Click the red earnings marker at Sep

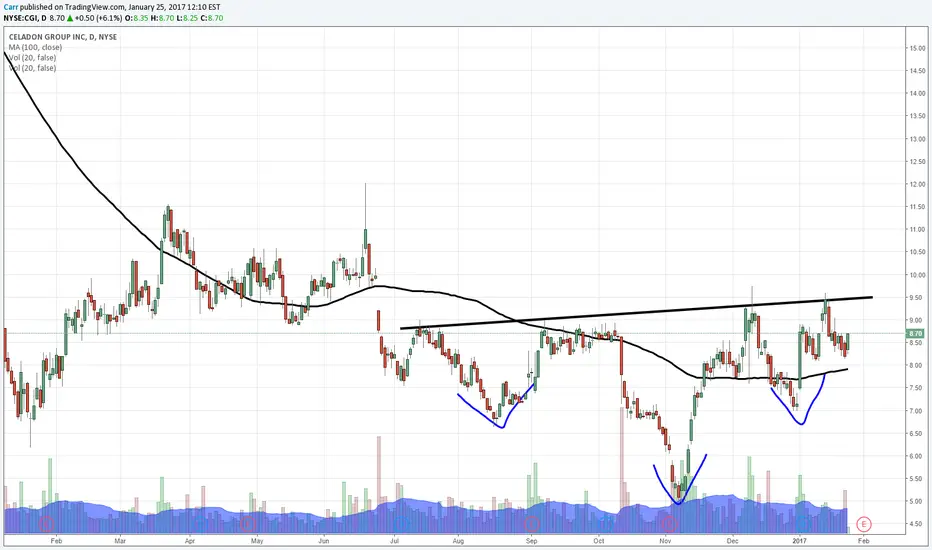click(531, 524)
